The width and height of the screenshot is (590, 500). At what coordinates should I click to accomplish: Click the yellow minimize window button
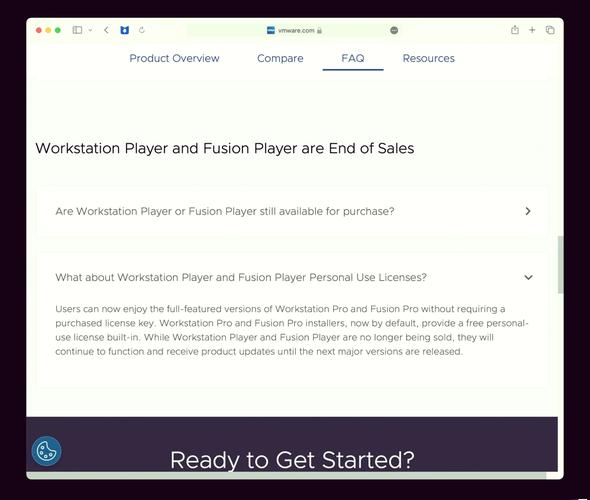click(48, 30)
